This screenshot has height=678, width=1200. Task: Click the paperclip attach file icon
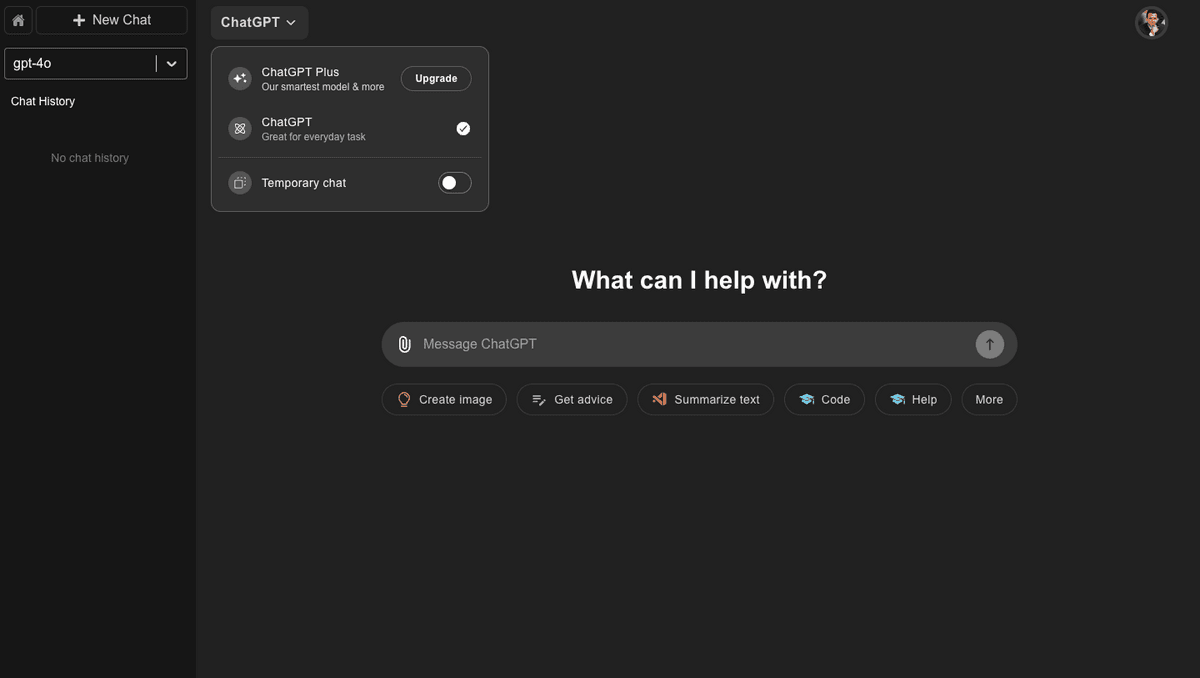(404, 344)
